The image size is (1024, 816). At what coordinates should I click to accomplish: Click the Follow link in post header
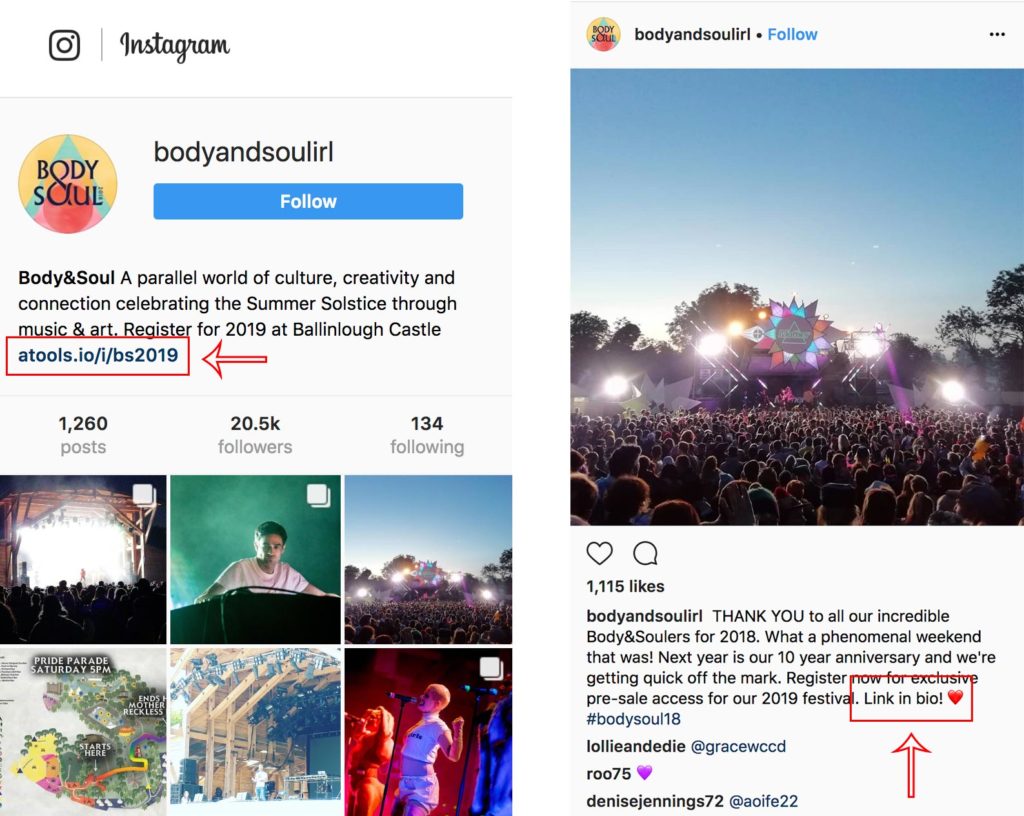[793, 34]
